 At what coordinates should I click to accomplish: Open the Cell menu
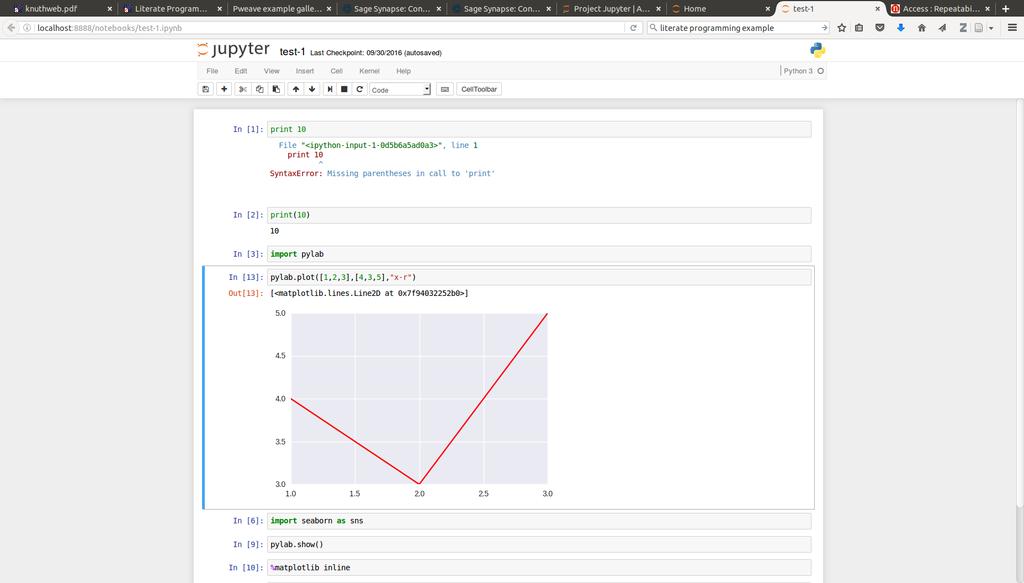tap(336, 71)
